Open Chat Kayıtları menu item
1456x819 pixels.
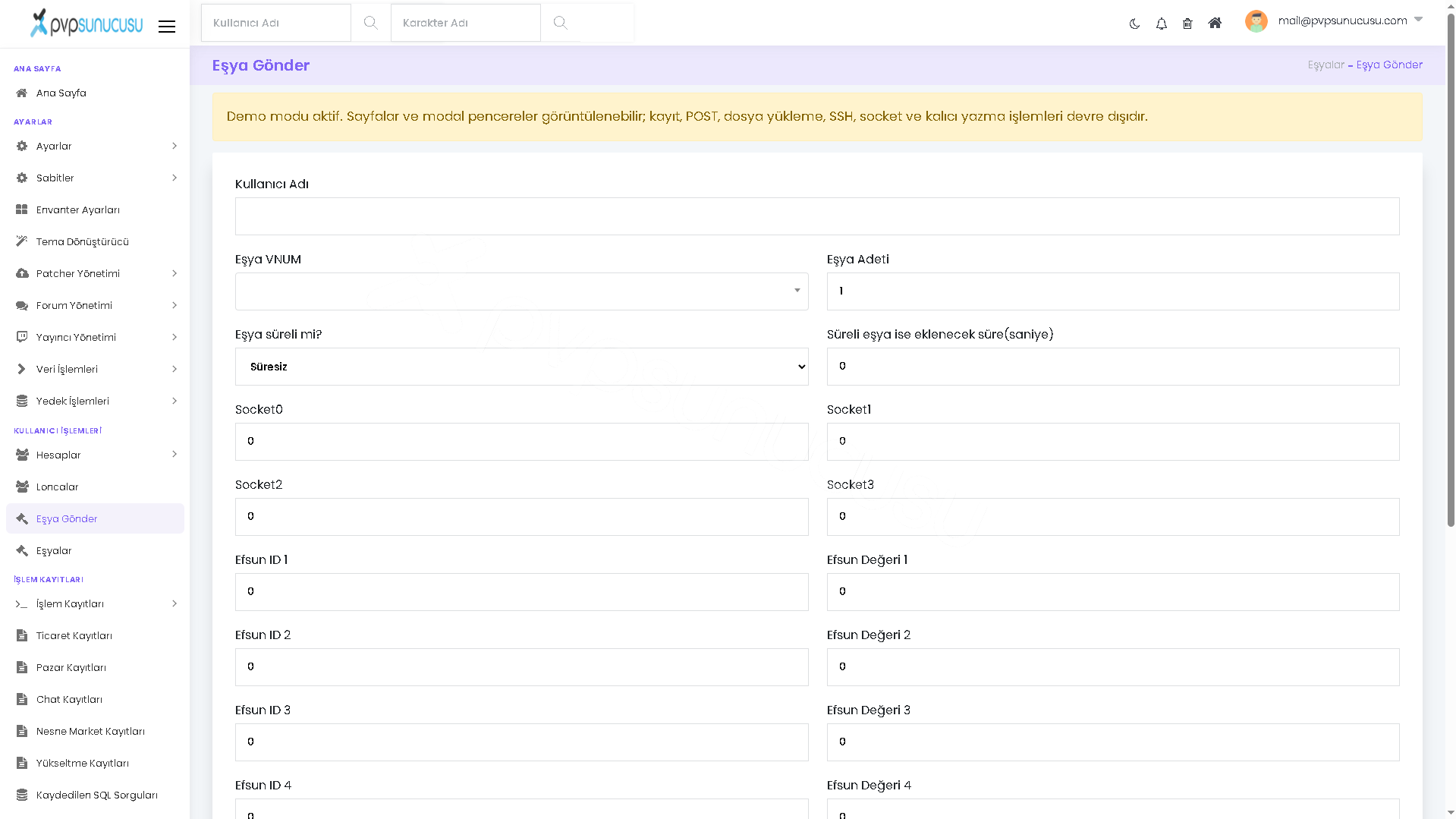click(95, 699)
